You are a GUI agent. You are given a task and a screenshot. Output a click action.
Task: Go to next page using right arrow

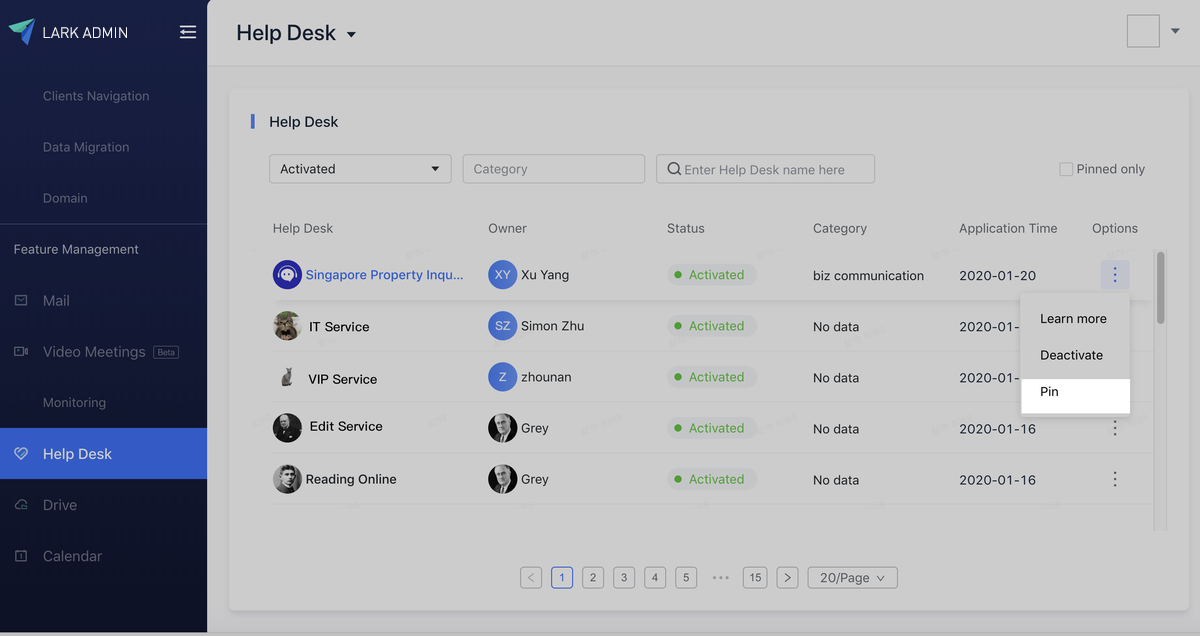[x=788, y=577]
